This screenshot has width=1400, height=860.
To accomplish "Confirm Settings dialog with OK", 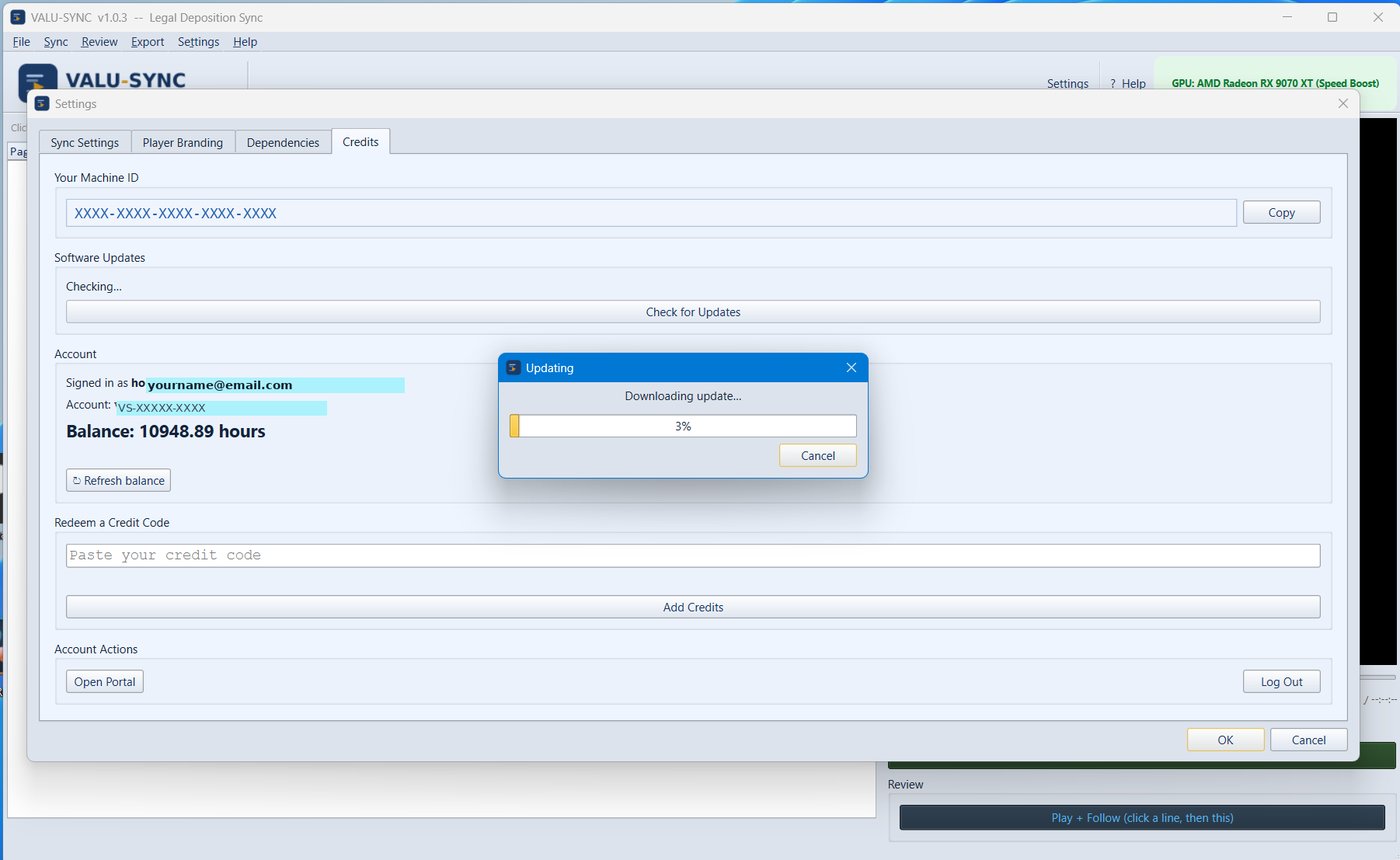I will tap(1225, 740).
